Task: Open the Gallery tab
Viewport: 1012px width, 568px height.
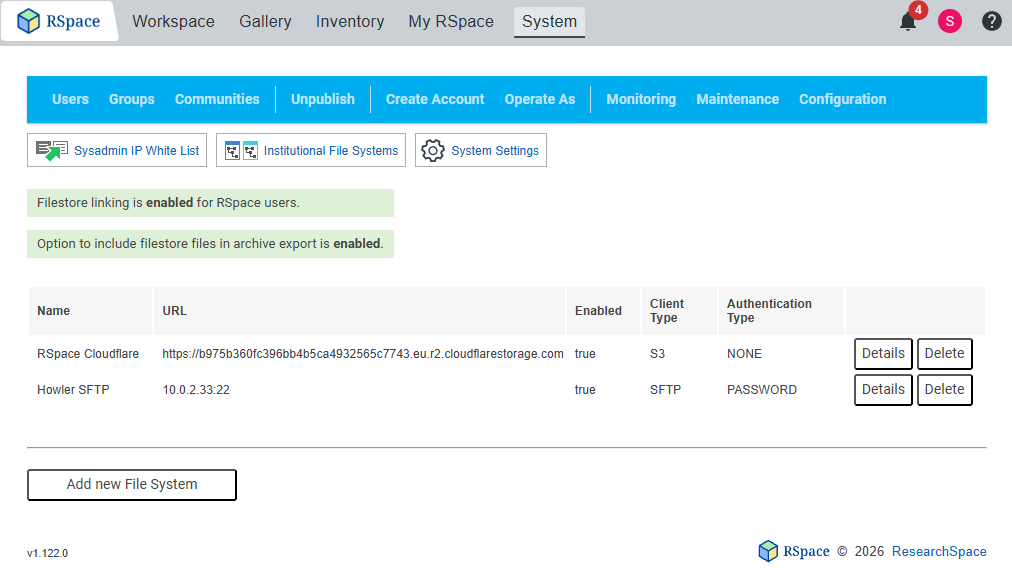Action: (265, 21)
